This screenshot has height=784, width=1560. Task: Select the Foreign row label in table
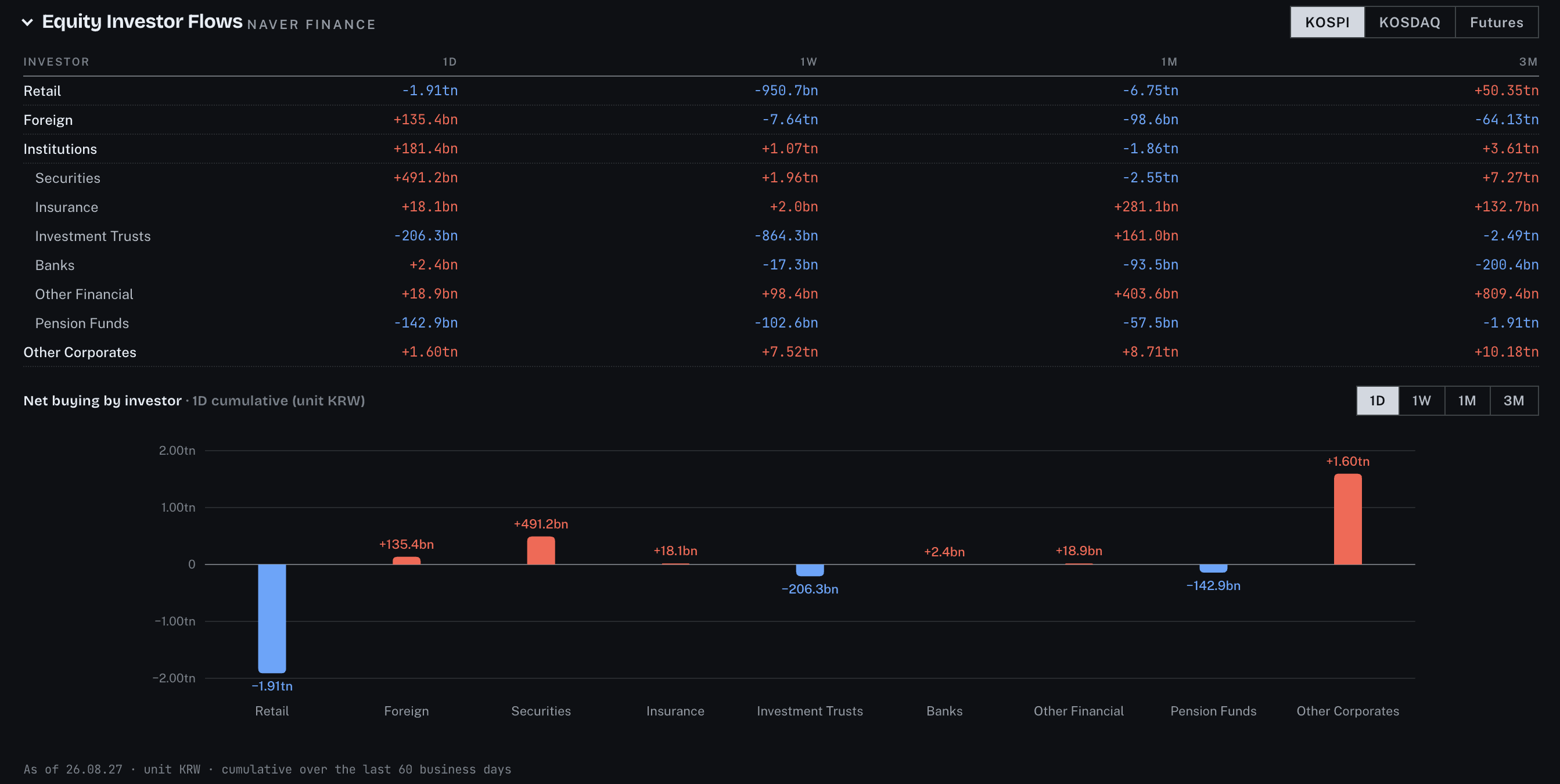(x=48, y=120)
